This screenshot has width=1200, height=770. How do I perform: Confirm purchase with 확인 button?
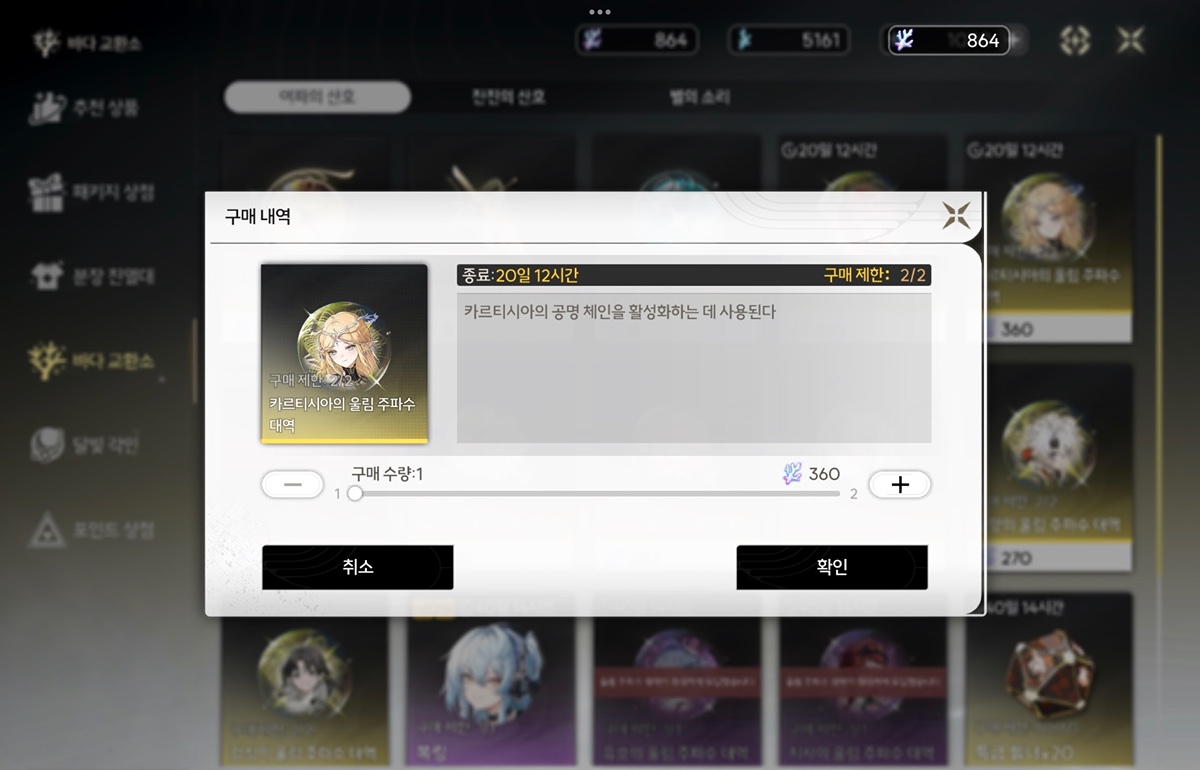pyautogui.click(x=832, y=567)
